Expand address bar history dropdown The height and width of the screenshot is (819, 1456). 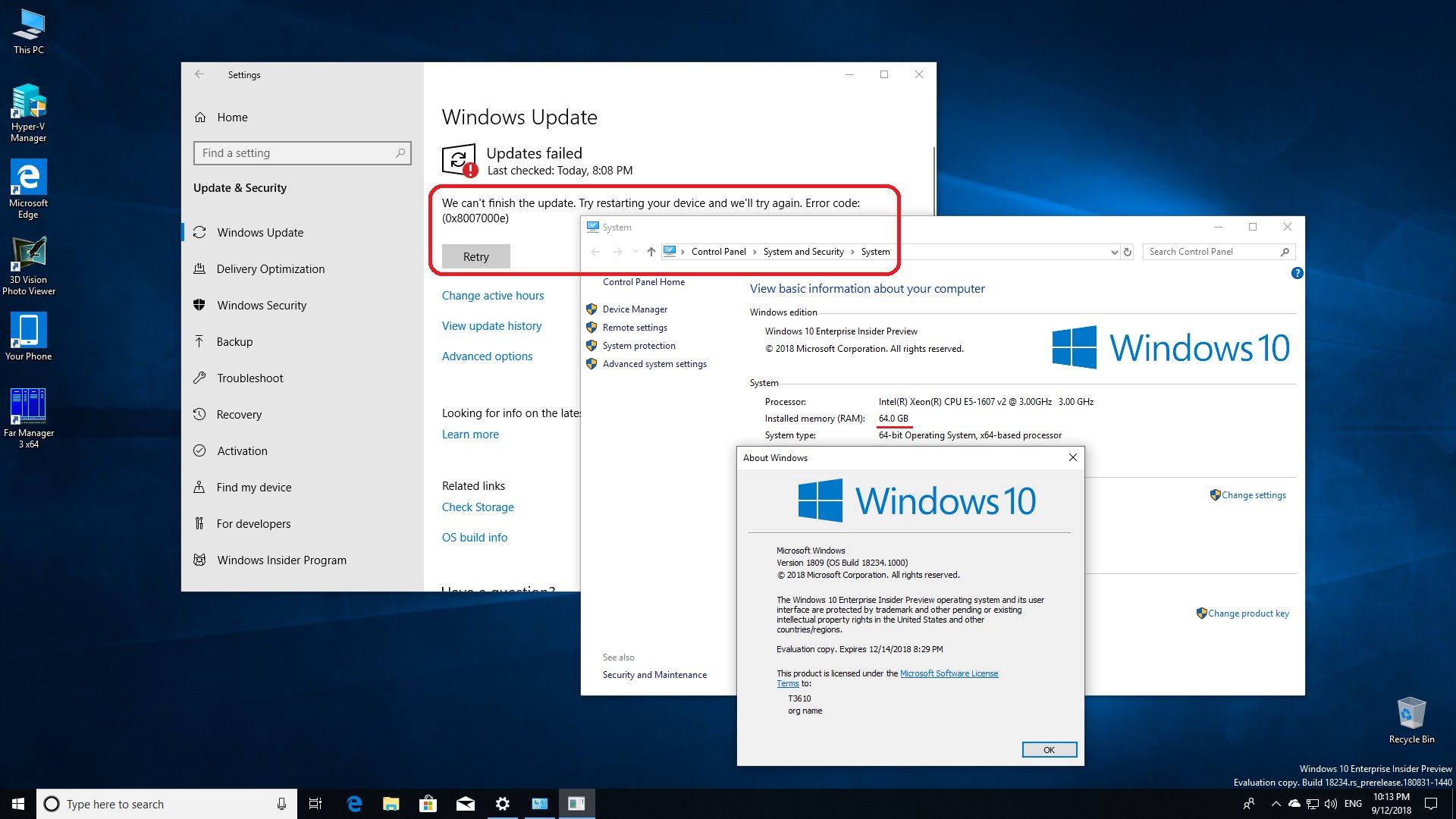(1114, 252)
